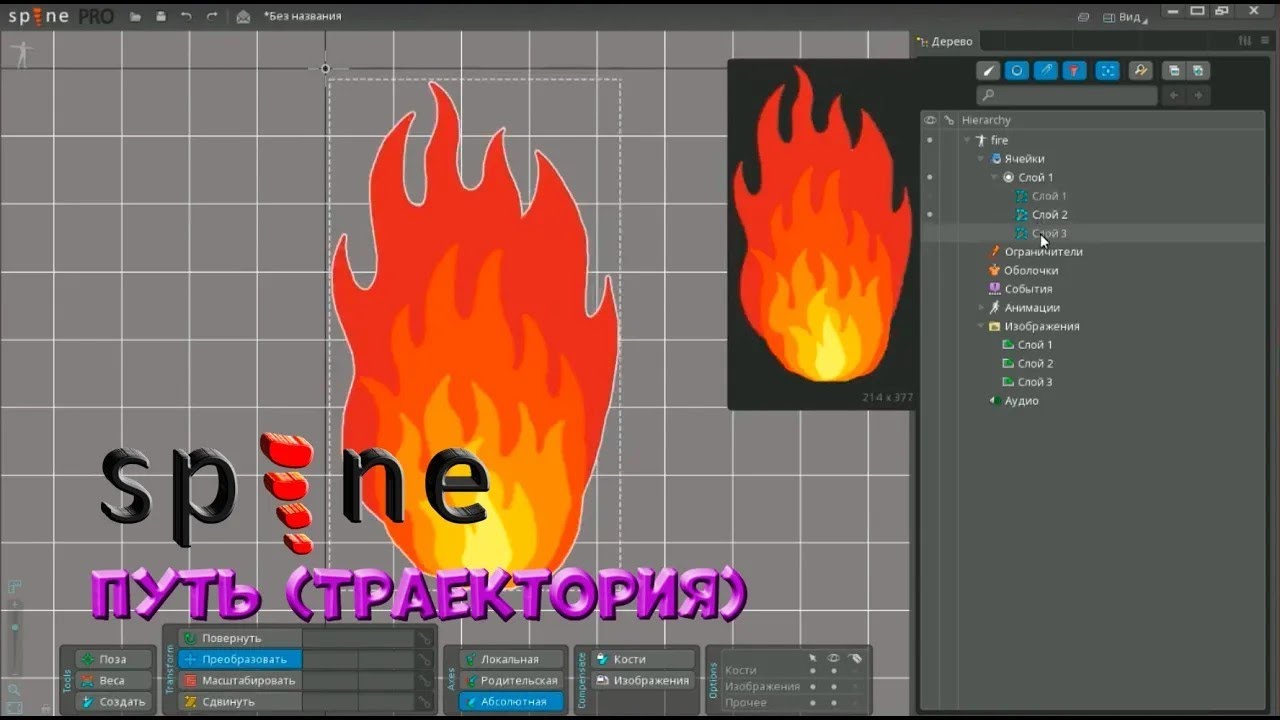Select Ограничители in the tree

pyautogui.click(x=1043, y=252)
